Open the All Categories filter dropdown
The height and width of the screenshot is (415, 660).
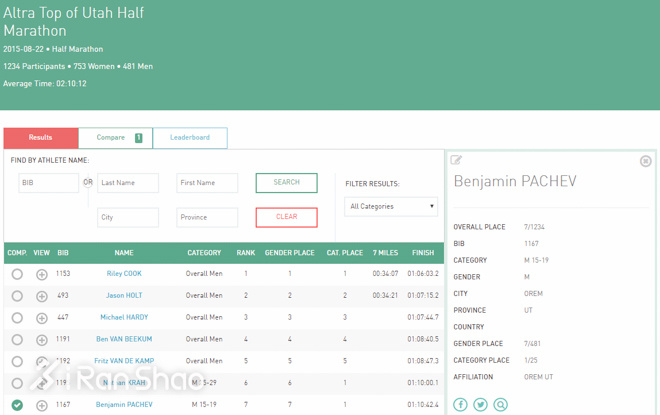pyautogui.click(x=391, y=206)
